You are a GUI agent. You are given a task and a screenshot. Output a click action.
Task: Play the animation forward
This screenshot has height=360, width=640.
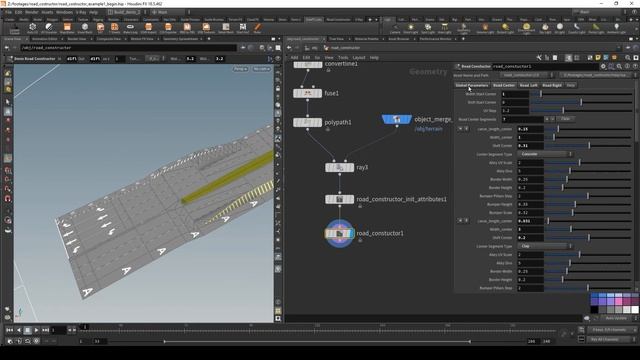[36, 330]
